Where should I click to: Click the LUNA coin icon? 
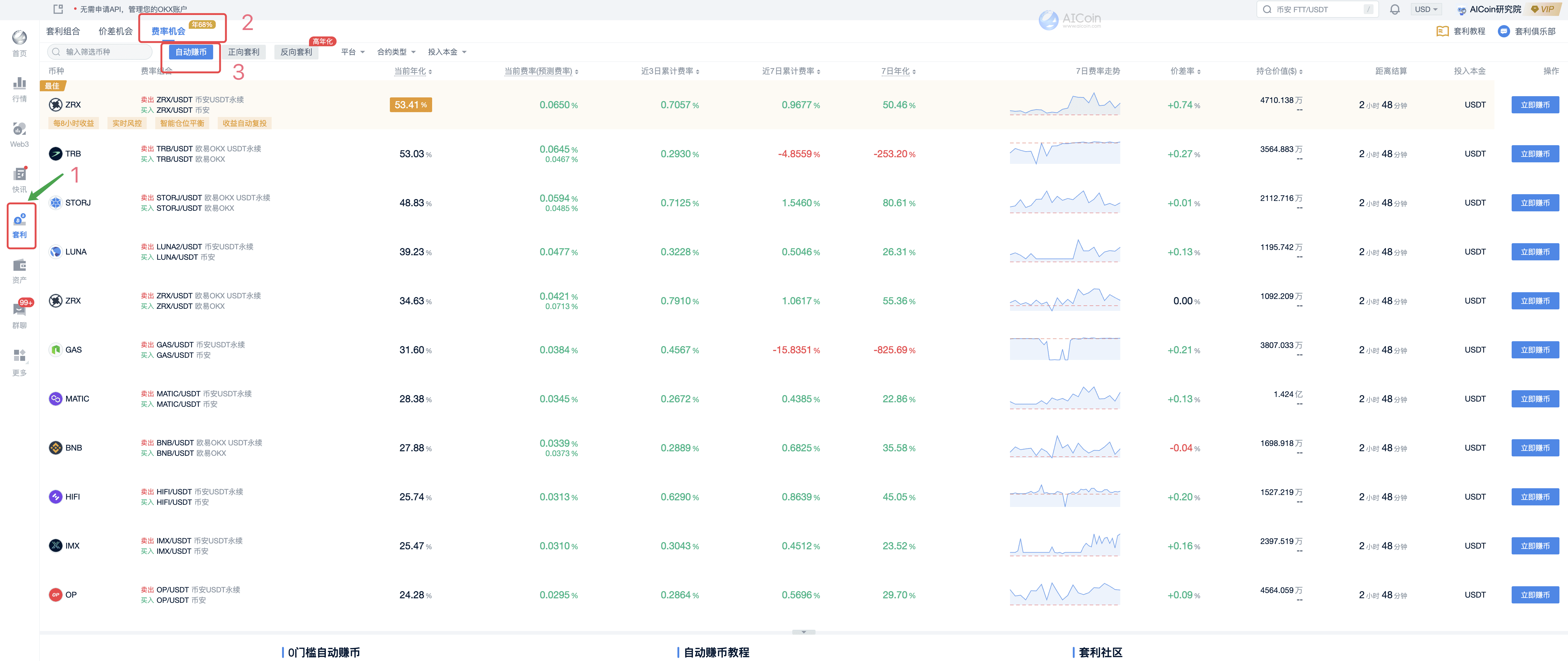55,251
